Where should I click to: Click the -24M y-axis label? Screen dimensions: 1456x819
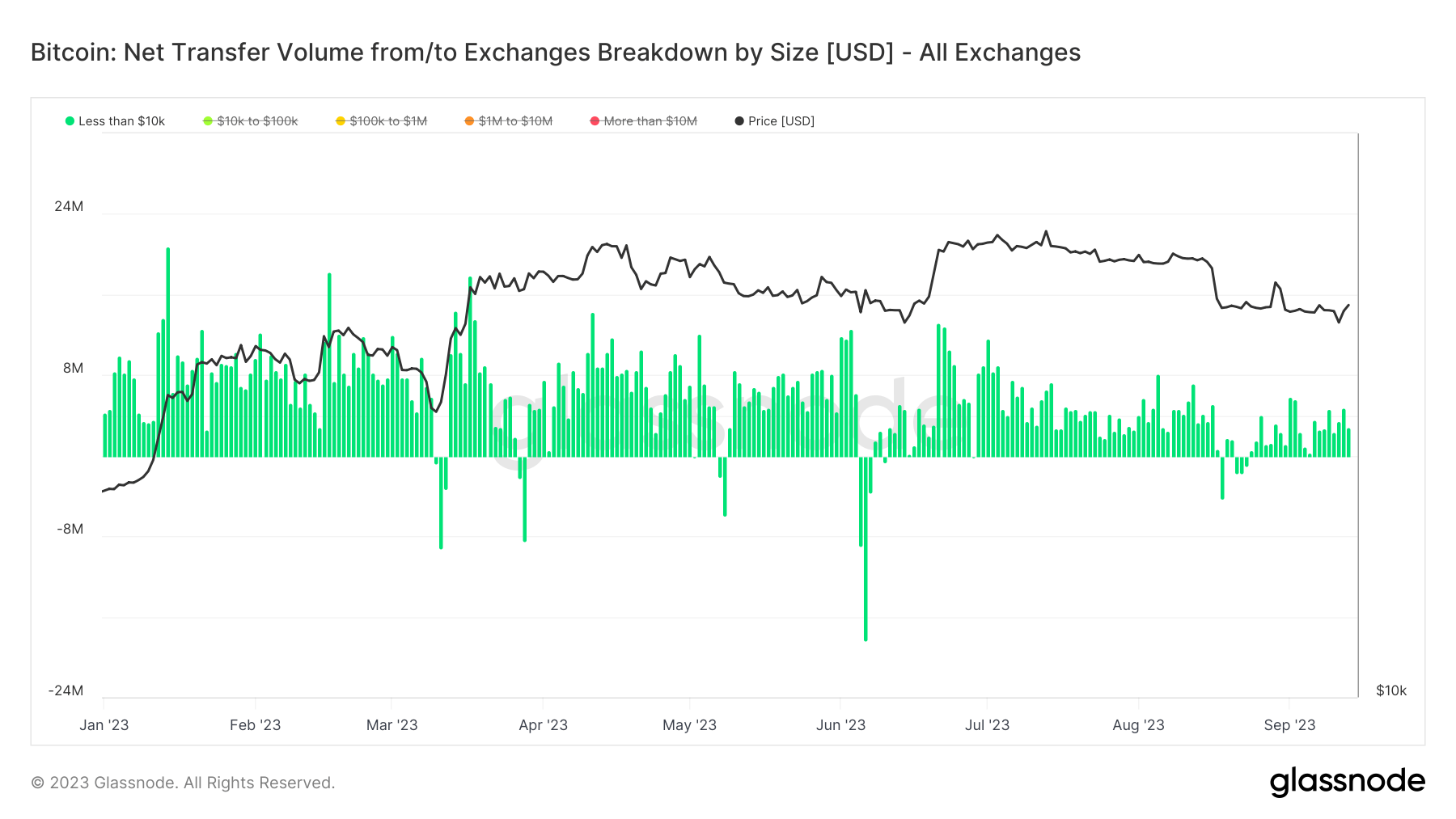[66, 690]
